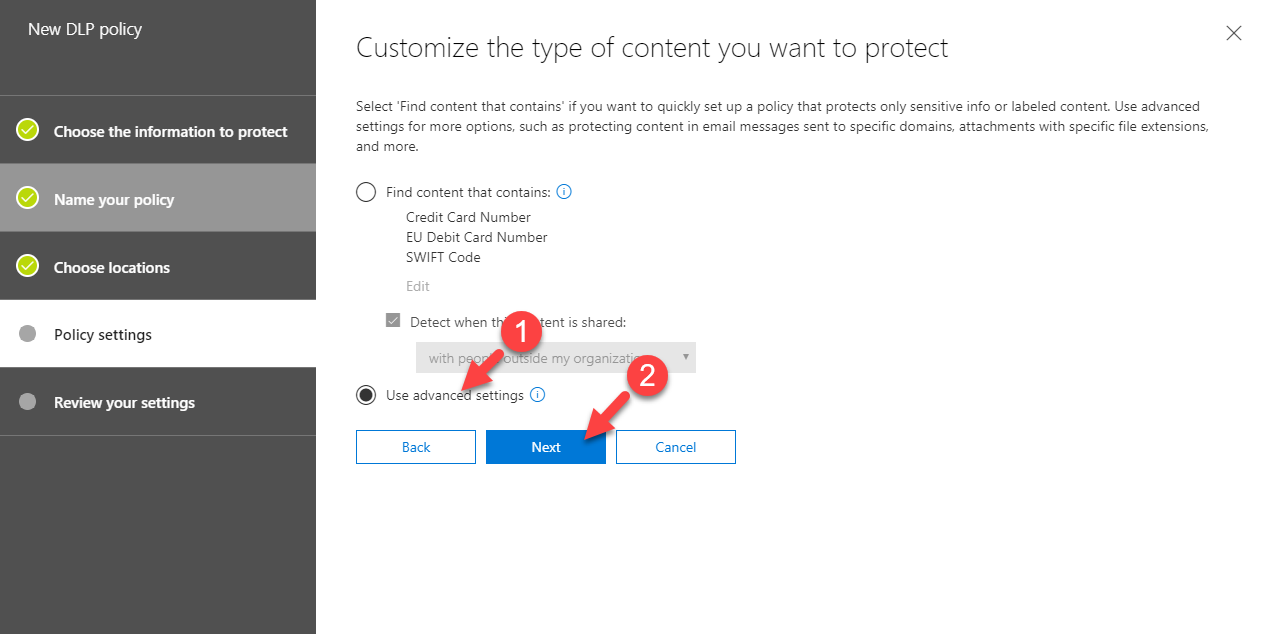
Task: Click the gray step circle for 'Policy settings'
Action: tap(28, 333)
